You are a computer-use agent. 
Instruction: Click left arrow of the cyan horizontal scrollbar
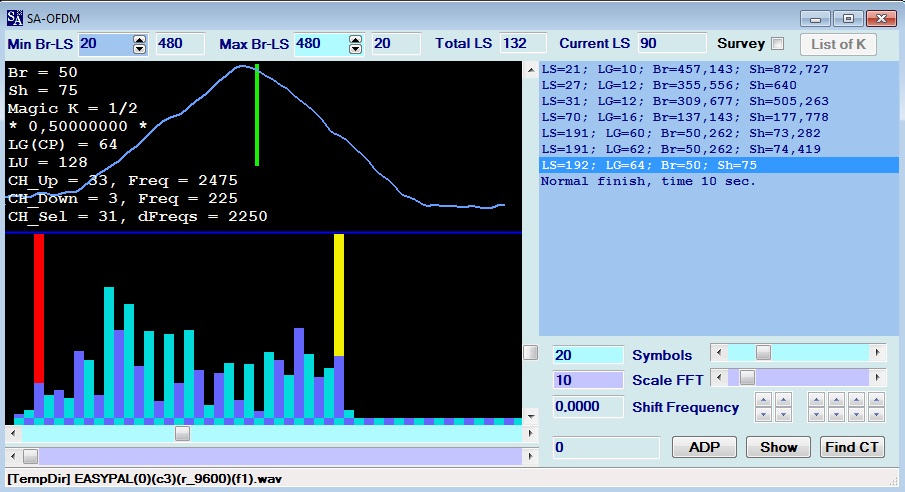(x=13, y=433)
